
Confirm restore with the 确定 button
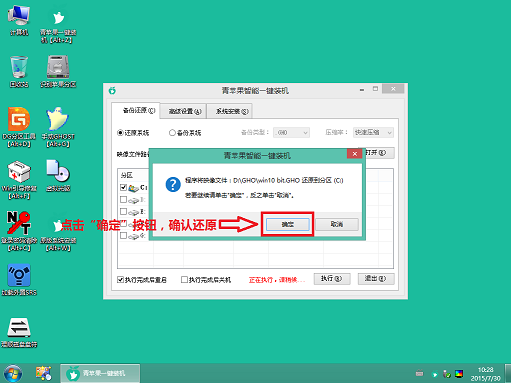[287, 224]
